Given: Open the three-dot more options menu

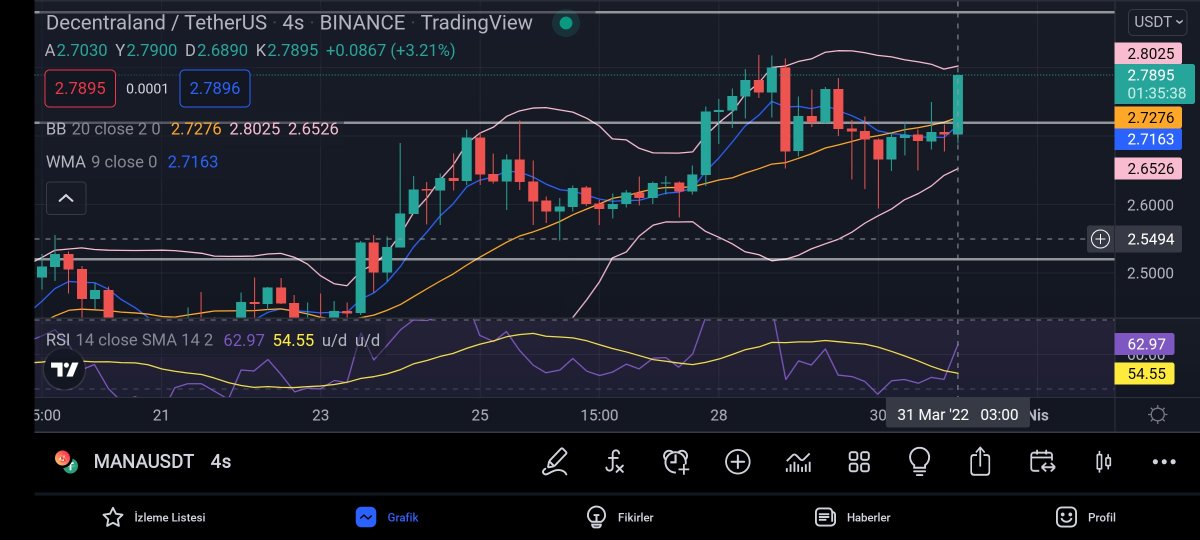Looking at the screenshot, I should click(x=1164, y=462).
